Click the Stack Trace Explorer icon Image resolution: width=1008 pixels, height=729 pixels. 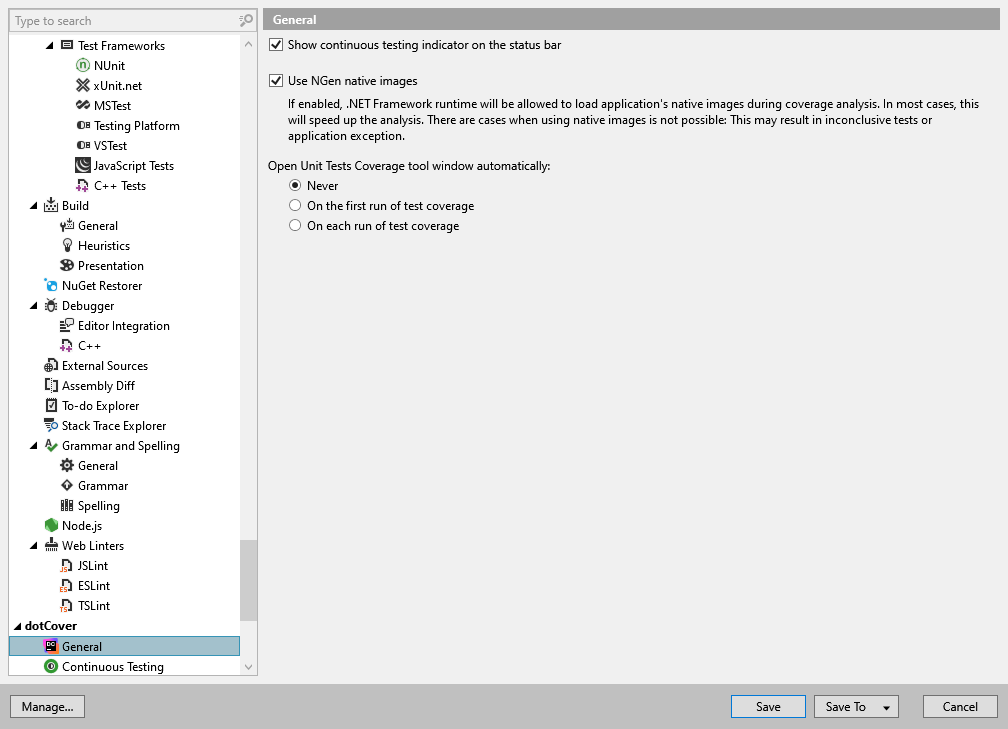pos(51,426)
